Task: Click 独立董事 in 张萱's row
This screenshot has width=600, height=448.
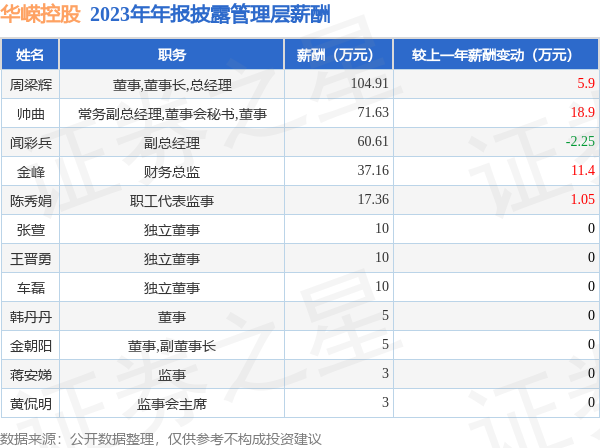Action: pyautogui.click(x=172, y=230)
